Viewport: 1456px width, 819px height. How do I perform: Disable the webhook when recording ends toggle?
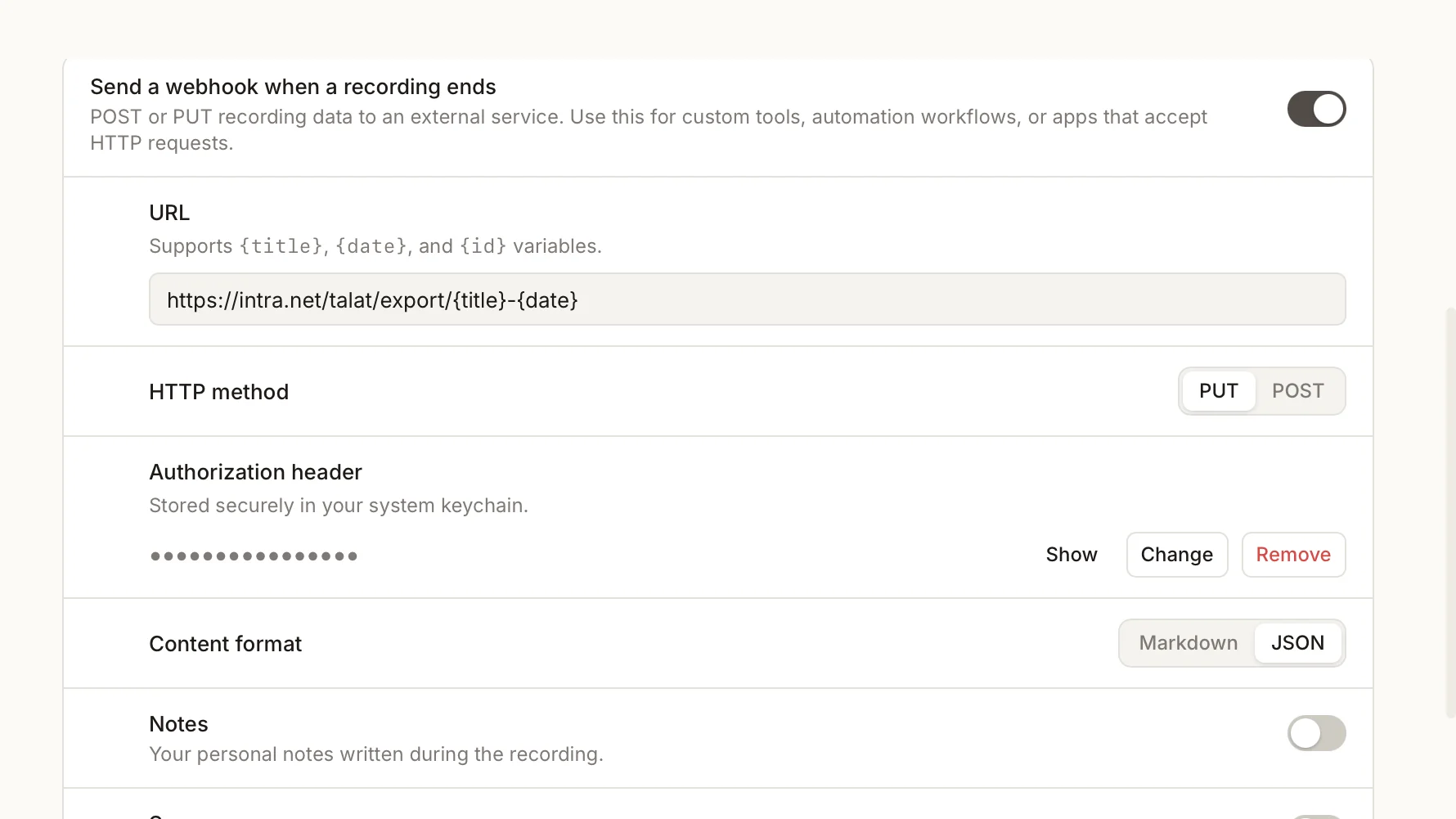click(x=1316, y=109)
